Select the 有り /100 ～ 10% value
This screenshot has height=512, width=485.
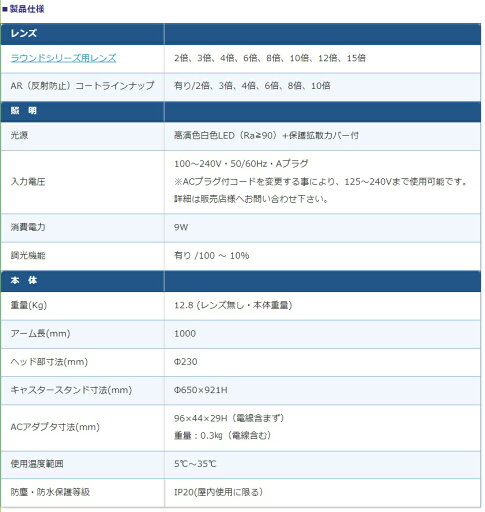(212, 256)
